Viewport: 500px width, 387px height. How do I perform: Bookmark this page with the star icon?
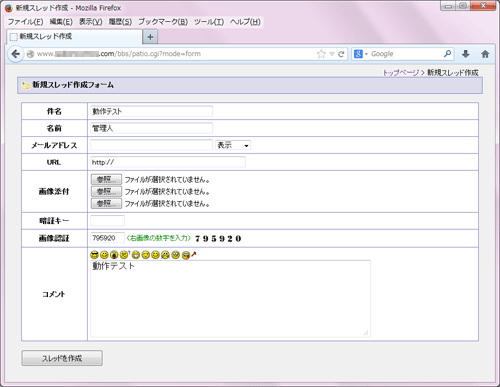pos(321,54)
